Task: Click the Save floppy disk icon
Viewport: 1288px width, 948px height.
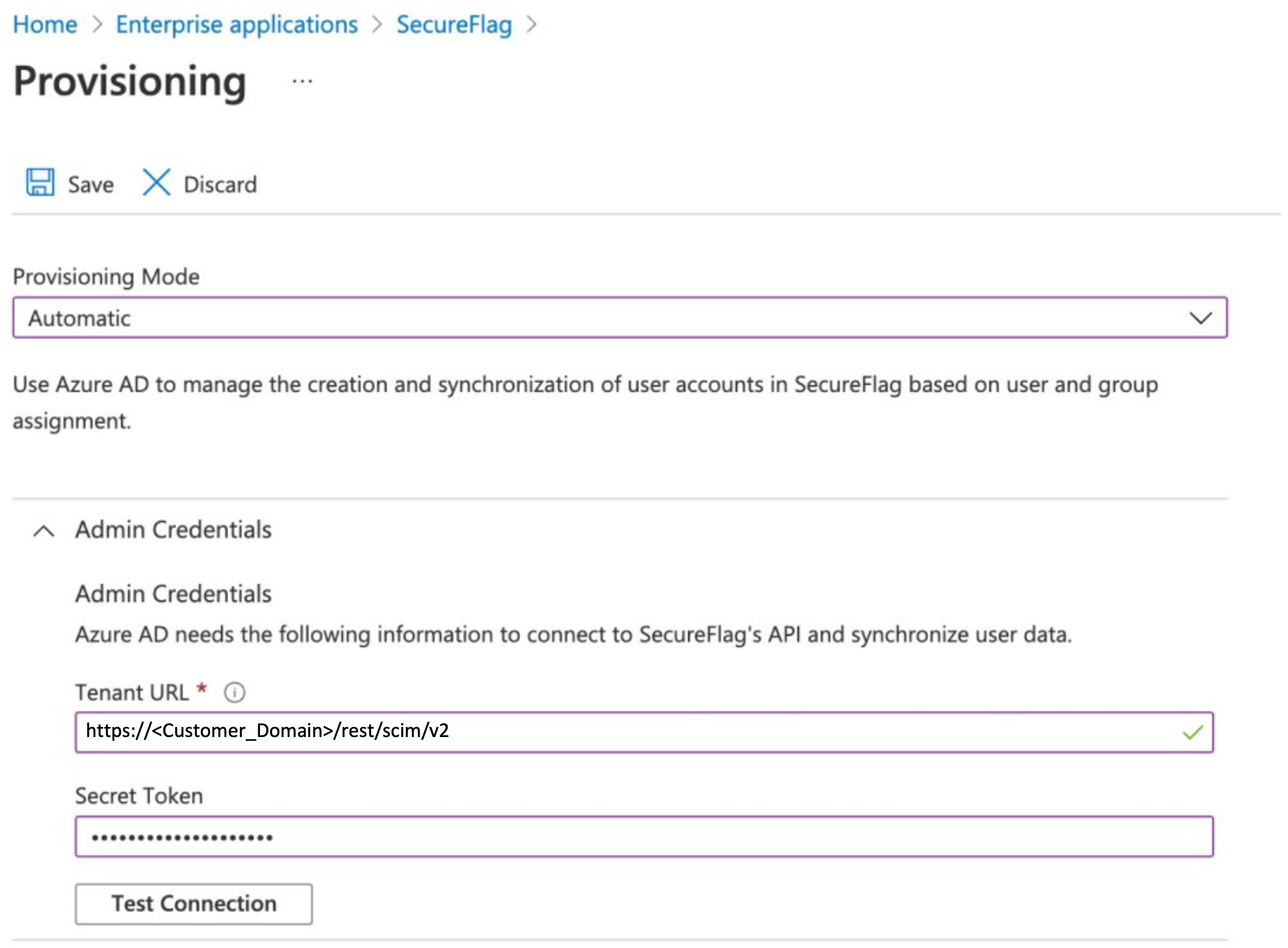Action: click(x=40, y=183)
